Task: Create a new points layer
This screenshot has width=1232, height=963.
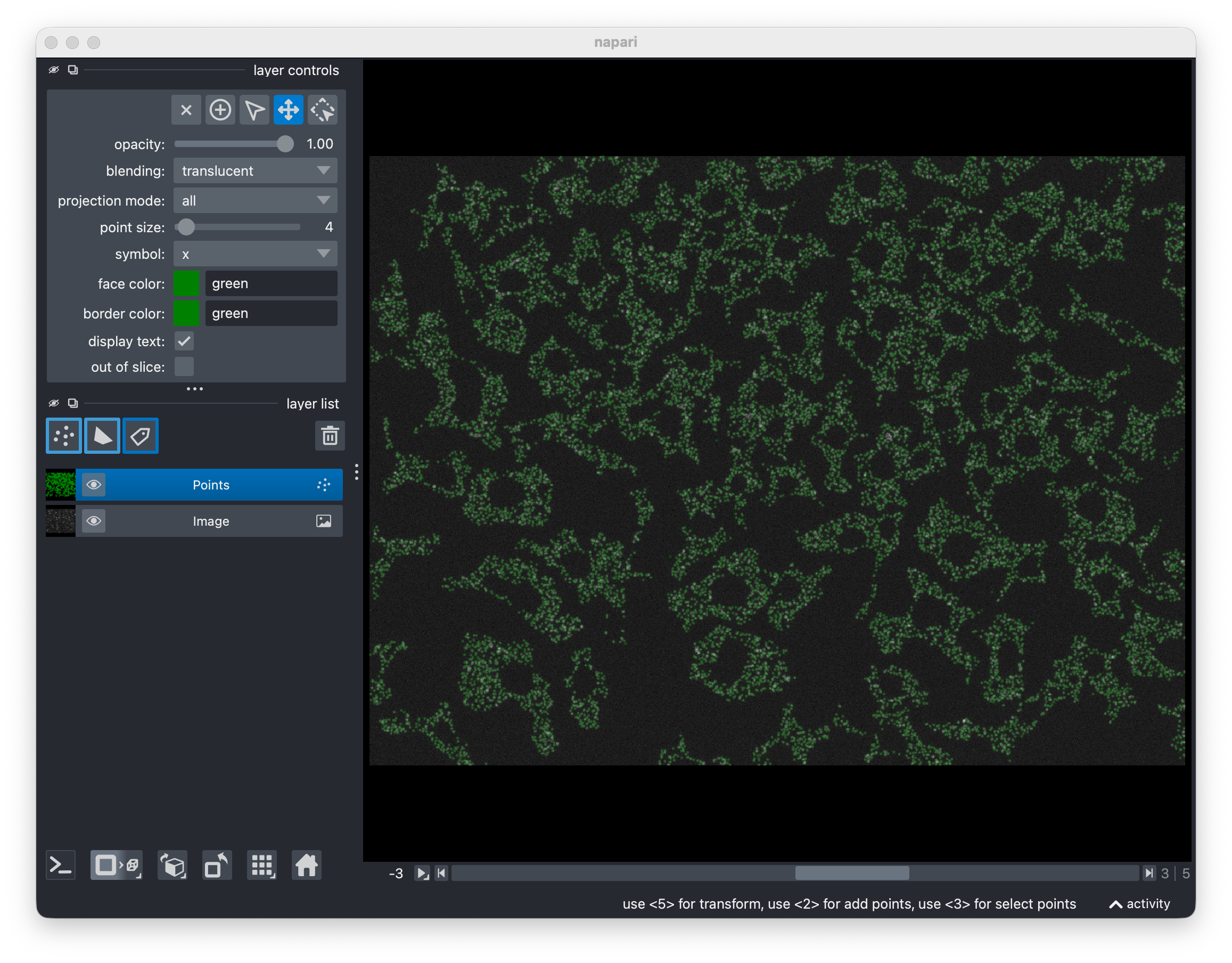Action: [64, 436]
